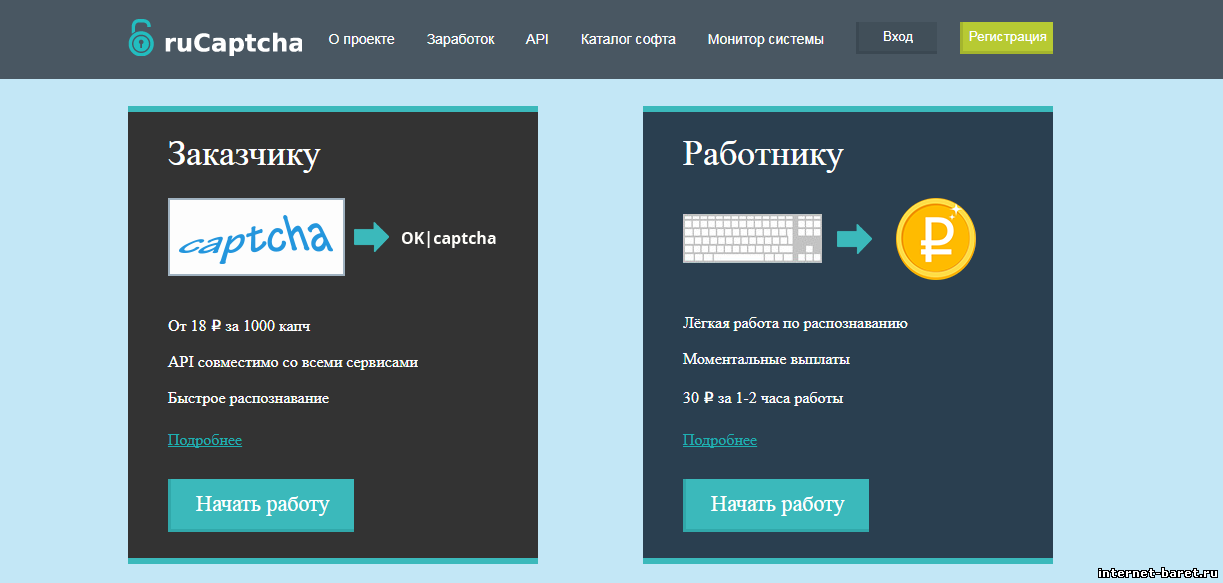Viewport: 1223px width, 583px height.
Task: Click the teal arrow beside the captcha image
Action: point(371,237)
